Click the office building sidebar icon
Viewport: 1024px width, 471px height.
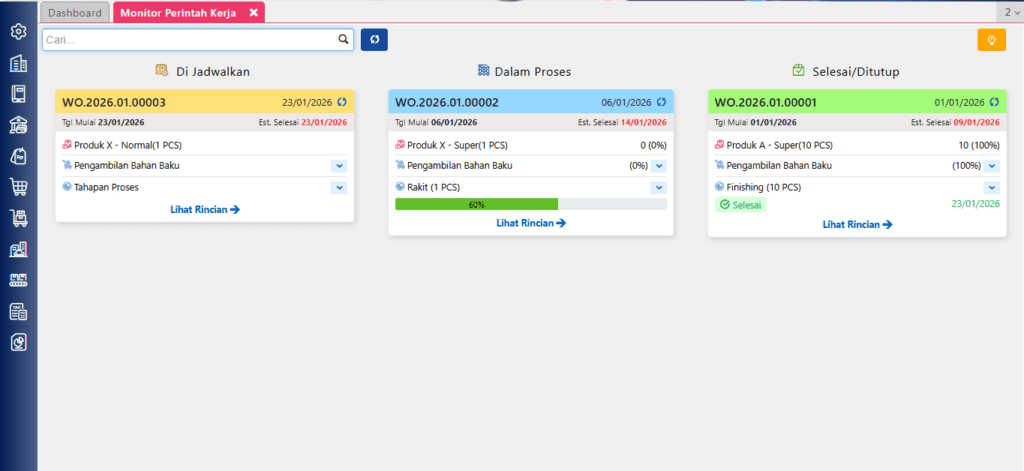click(18, 64)
